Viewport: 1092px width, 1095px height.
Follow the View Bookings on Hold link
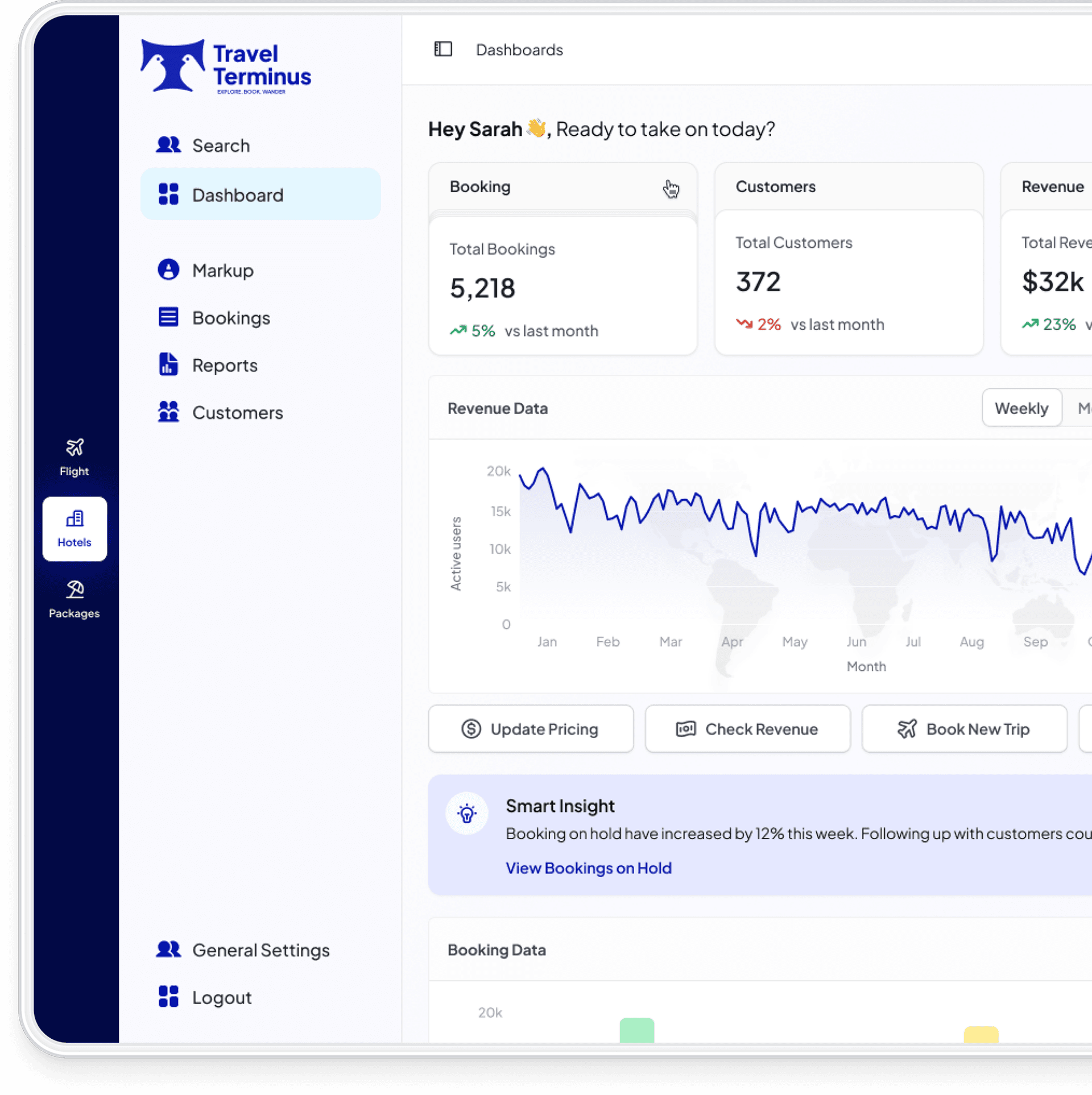[x=589, y=868]
